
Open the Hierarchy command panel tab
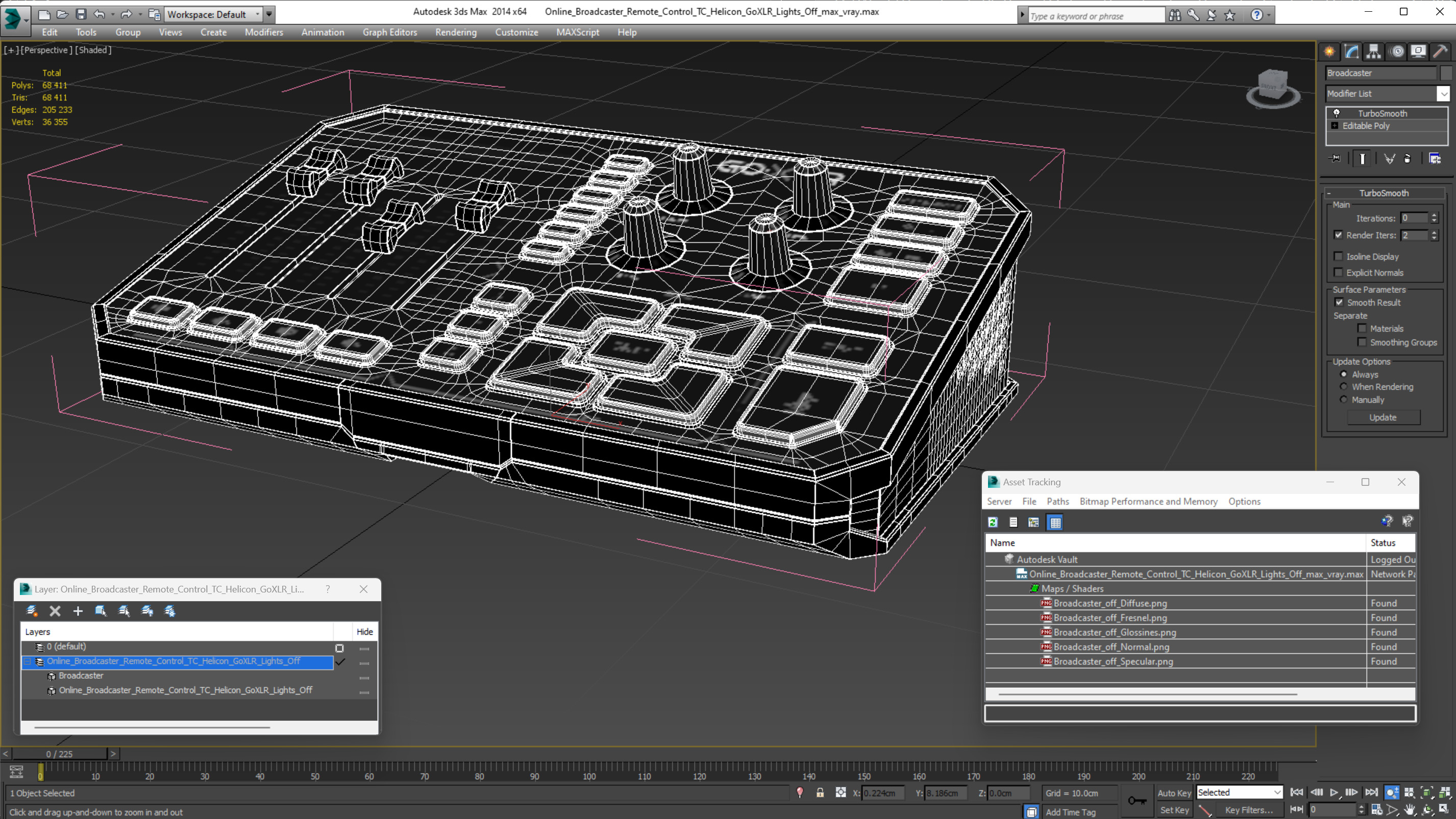coord(1373,52)
